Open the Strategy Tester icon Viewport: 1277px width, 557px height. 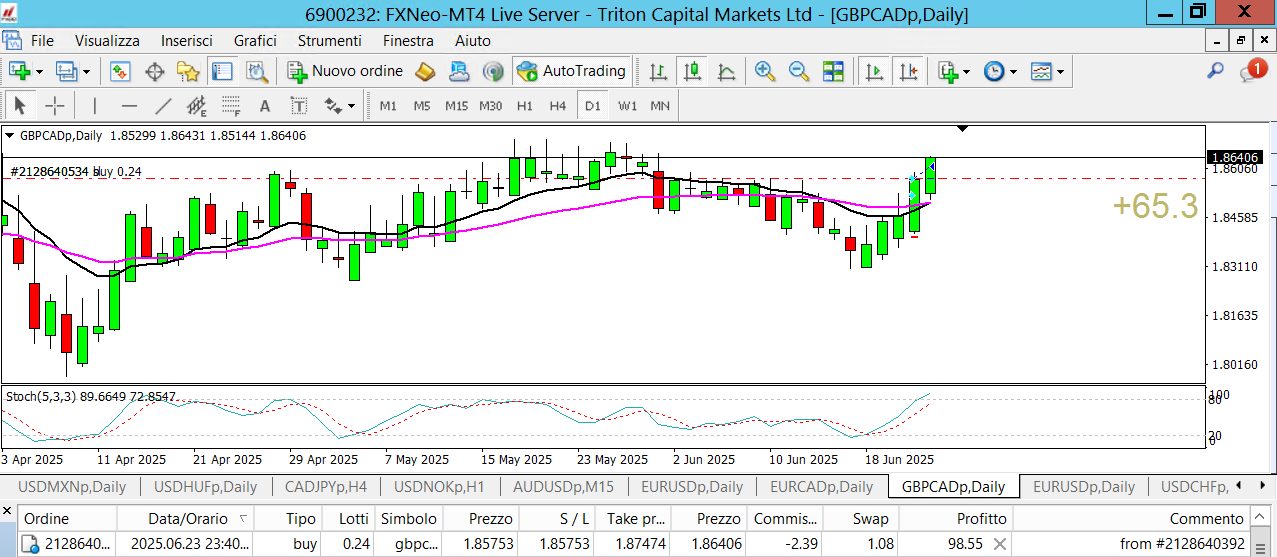point(257,71)
